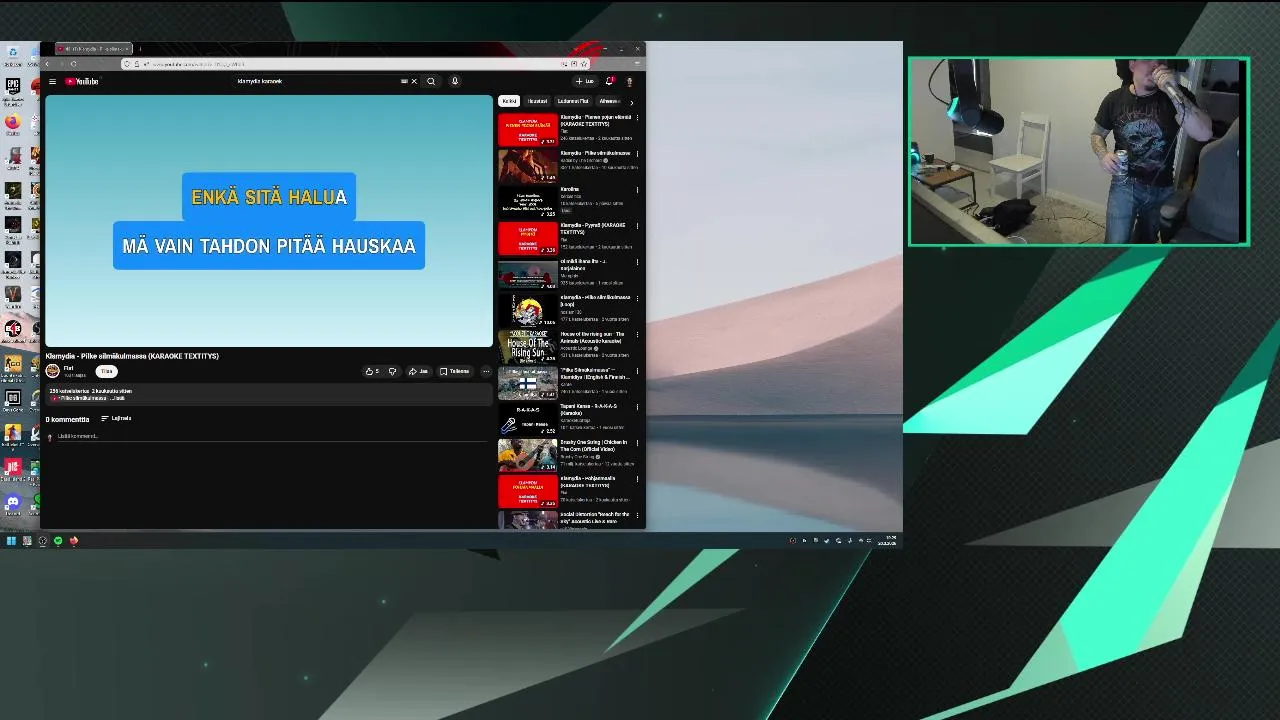Open House Of The Rising Sun thumbnail
Image resolution: width=1280 pixels, height=720 pixels.
[527, 346]
